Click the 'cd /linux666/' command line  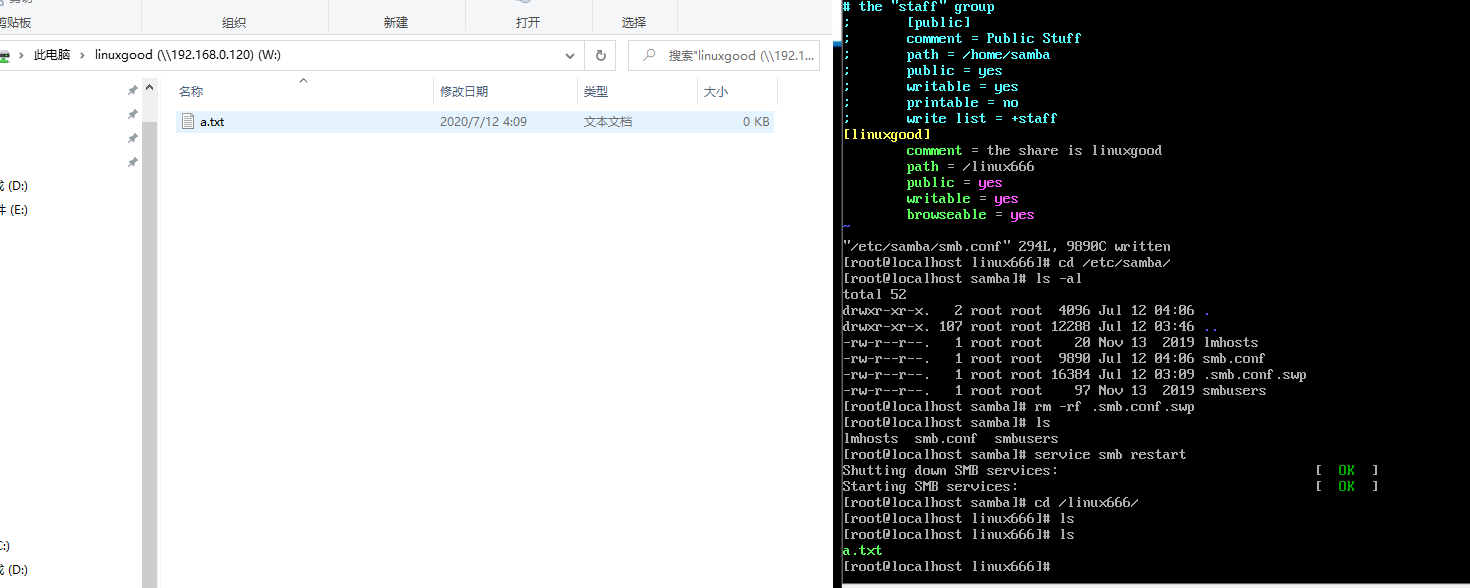click(1086, 502)
